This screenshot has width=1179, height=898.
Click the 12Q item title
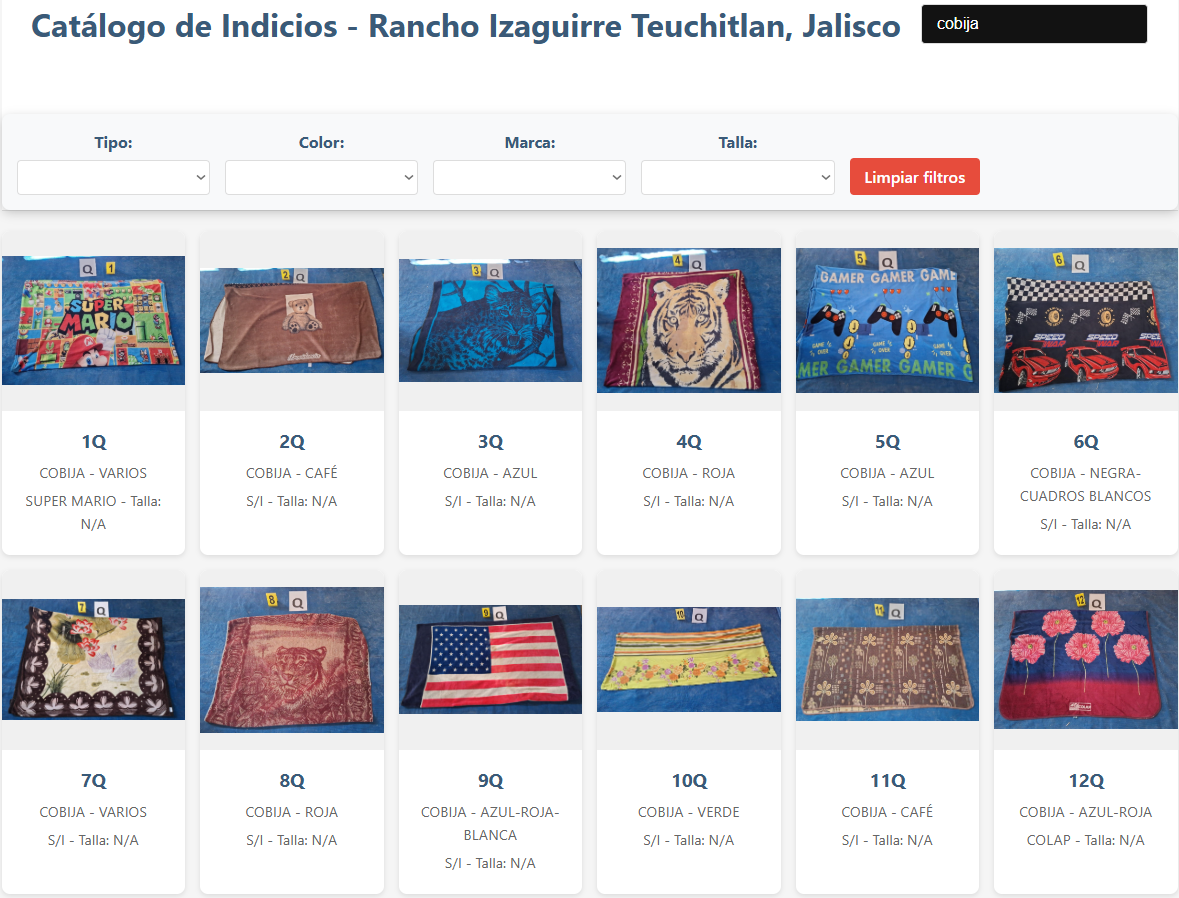(1086, 781)
